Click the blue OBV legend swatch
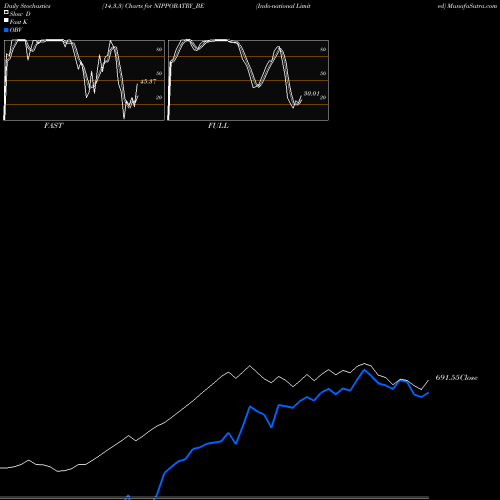Screen dimensions: 500x500 pyautogui.click(x=6, y=30)
